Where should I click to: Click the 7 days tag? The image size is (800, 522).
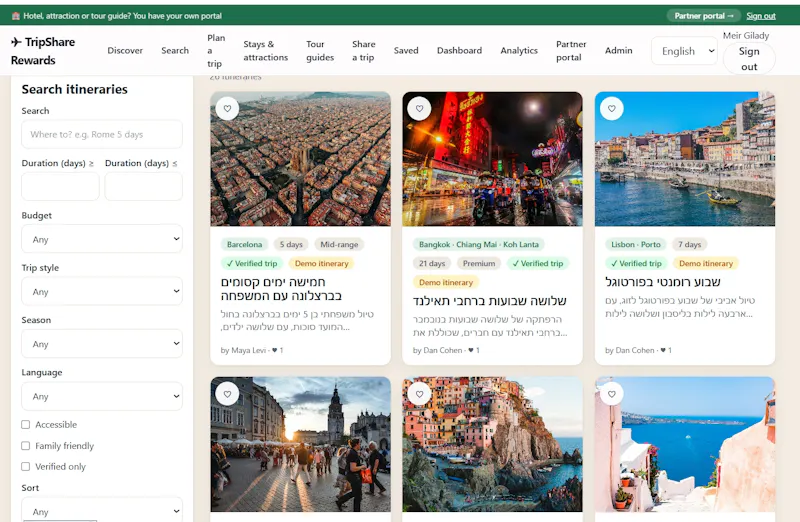pyautogui.click(x=690, y=244)
